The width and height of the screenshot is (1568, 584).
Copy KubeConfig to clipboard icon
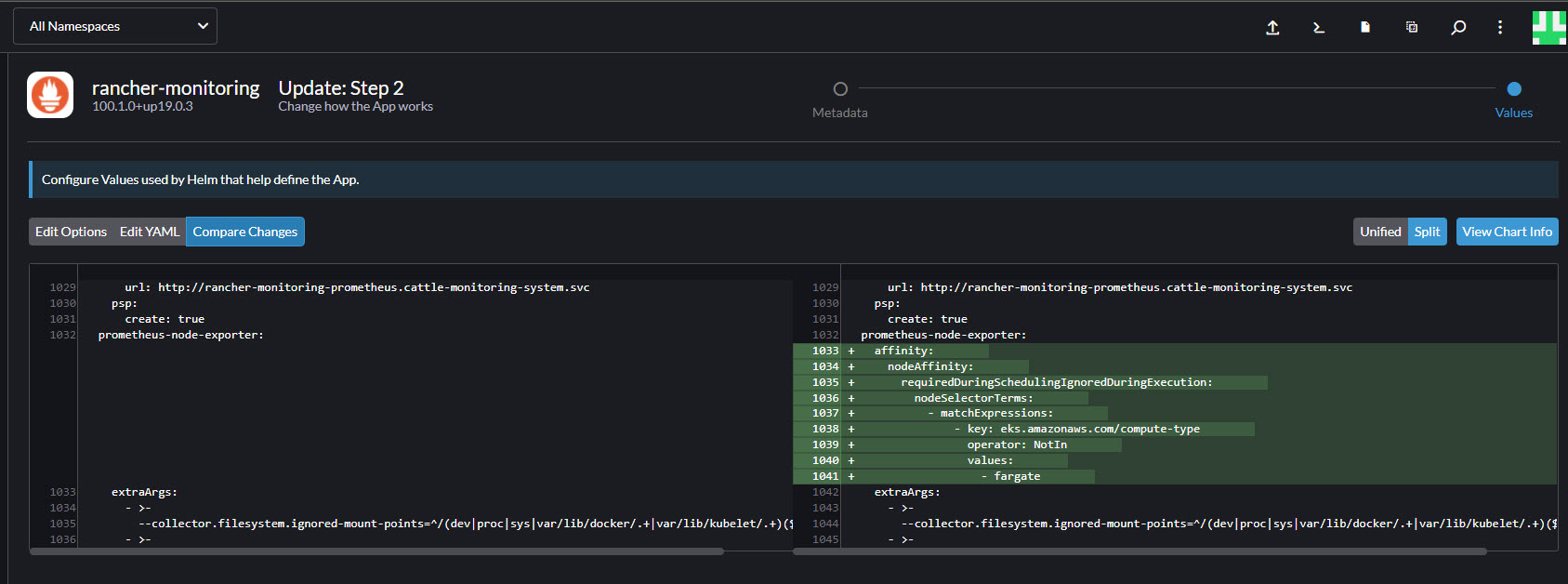pyautogui.click(x=1412, y=27)
